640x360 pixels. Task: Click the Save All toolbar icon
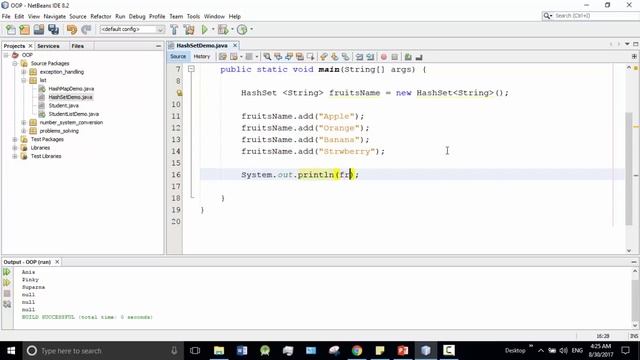53,29
